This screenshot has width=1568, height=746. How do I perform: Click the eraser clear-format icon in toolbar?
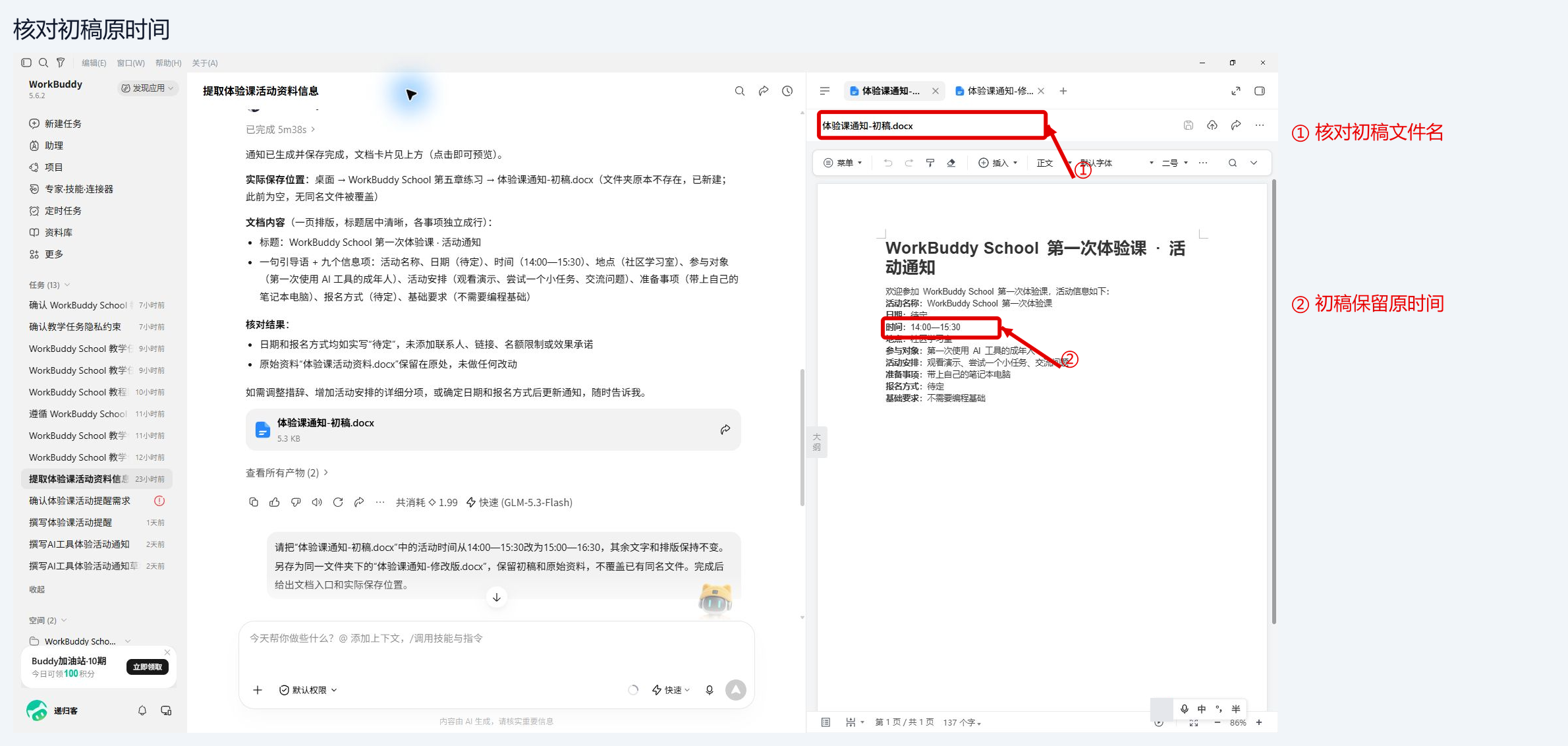(x=951, y=163)
